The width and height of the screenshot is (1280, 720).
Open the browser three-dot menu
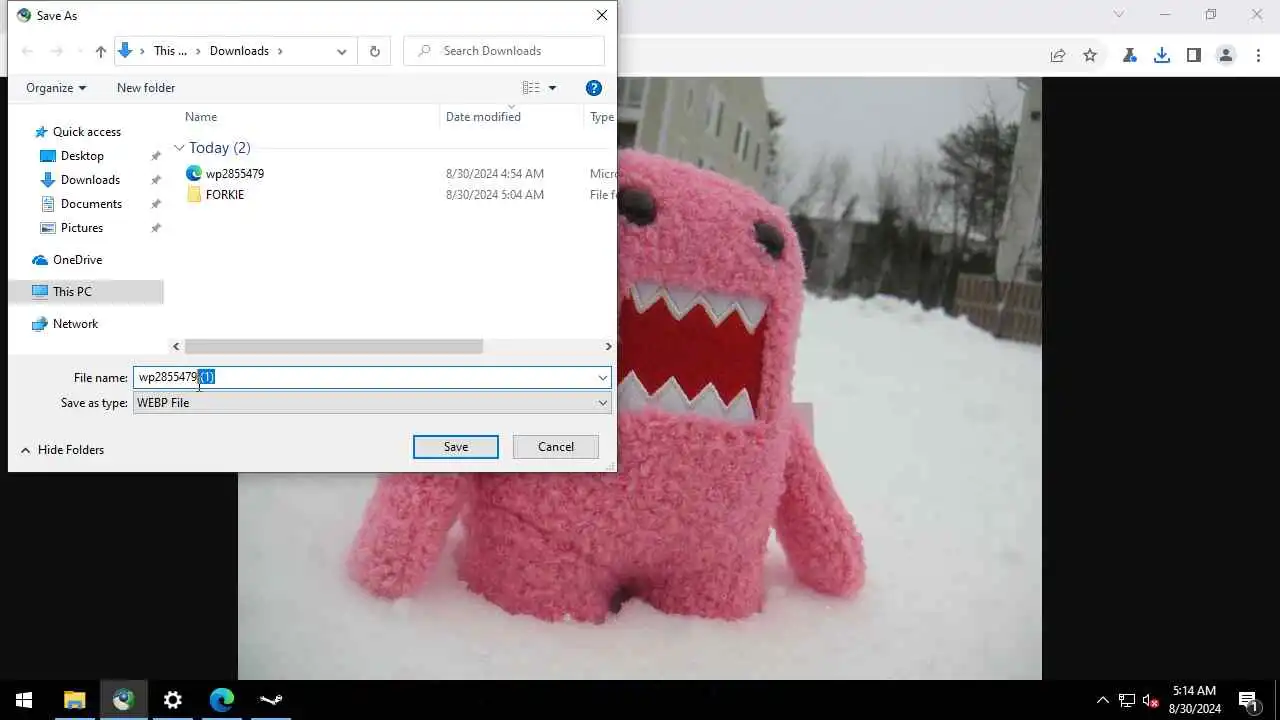pos(1258,56)
